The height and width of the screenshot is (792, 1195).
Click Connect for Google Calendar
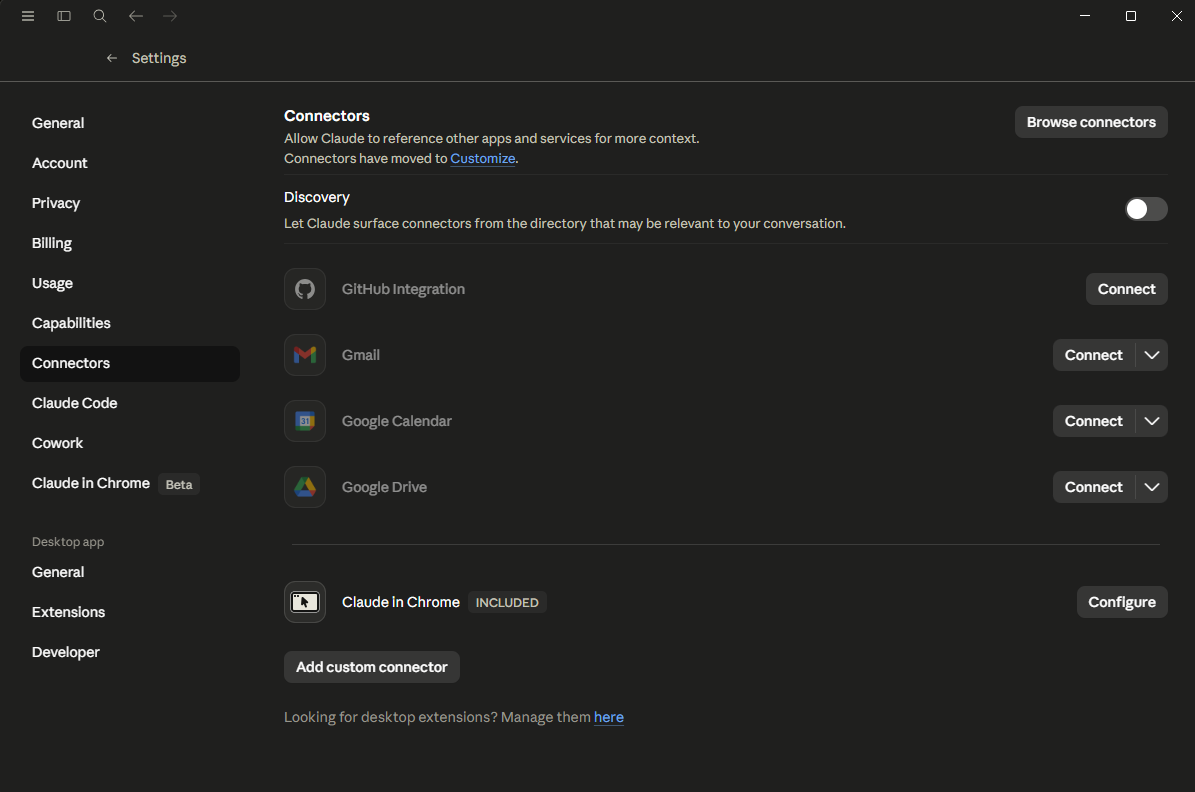click(x=1094, y=421)
